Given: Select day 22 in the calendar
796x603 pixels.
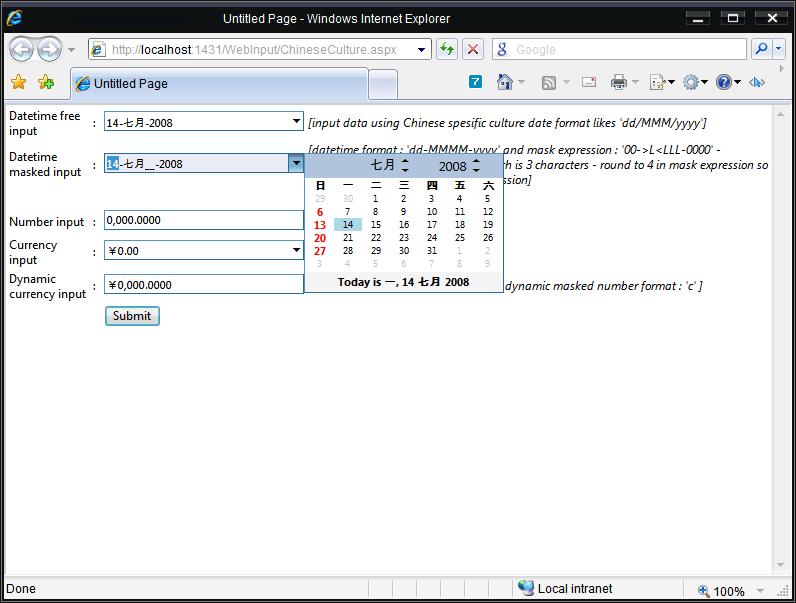Looking at the screenshot, I should (376, 238).
